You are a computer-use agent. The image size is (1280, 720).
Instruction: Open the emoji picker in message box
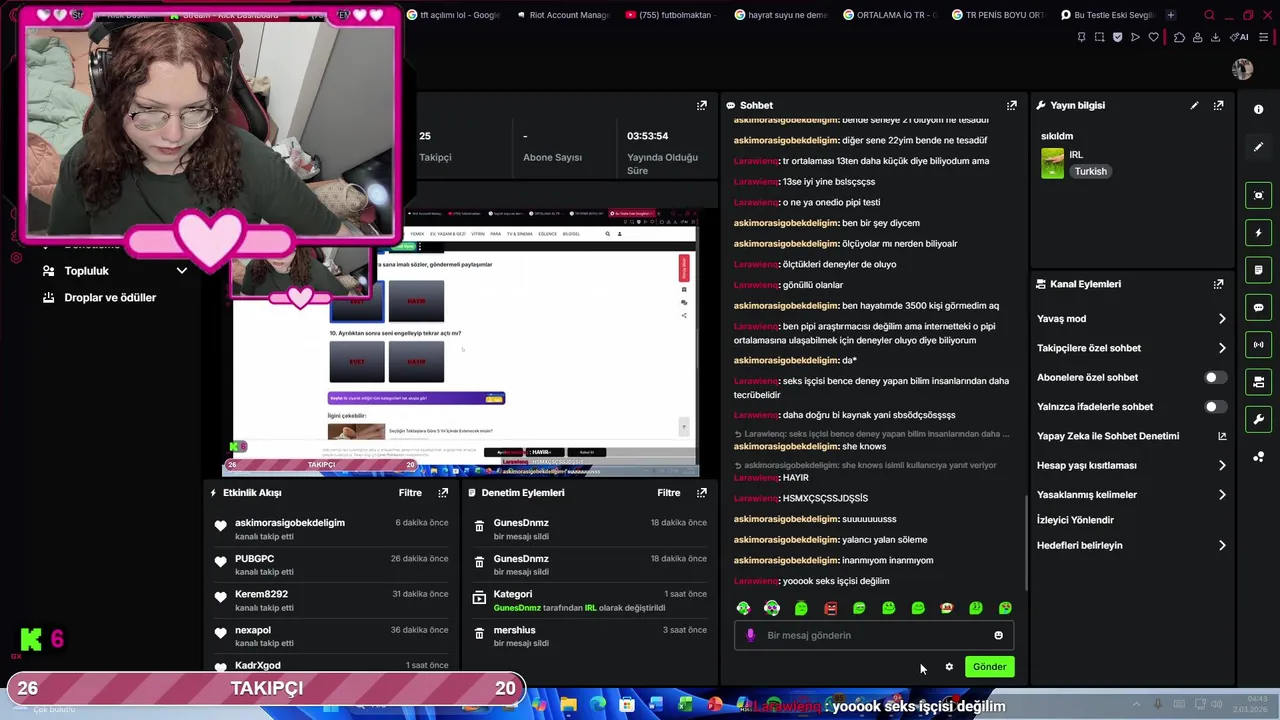tap(998, 635)
